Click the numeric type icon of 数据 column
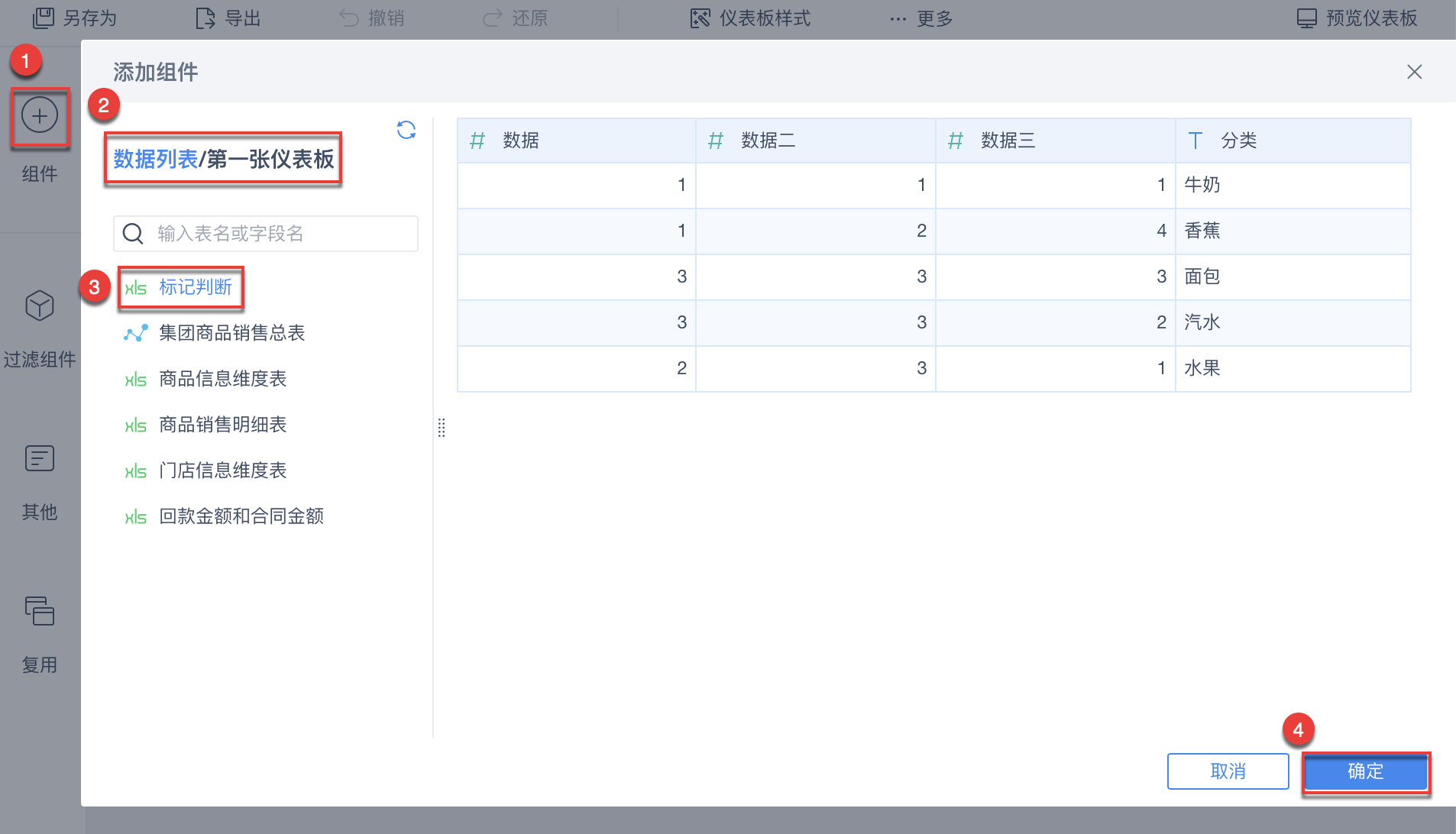 [477, 141]
